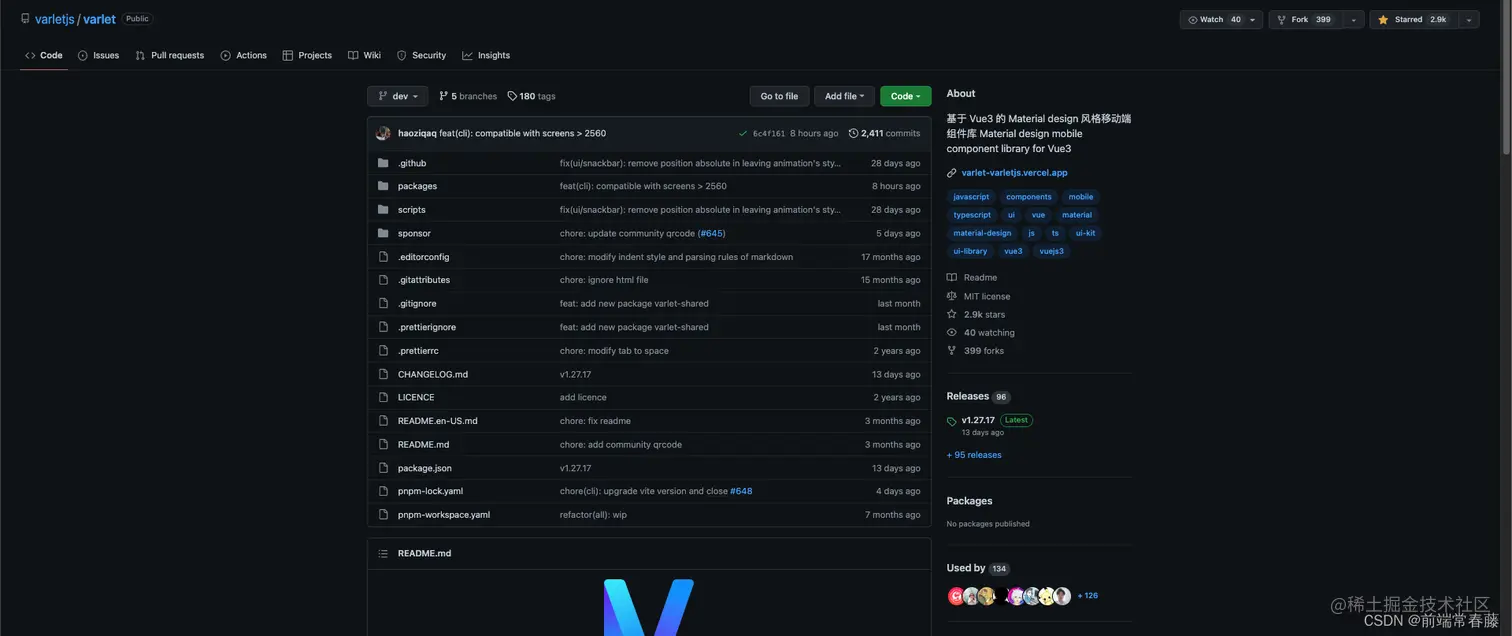Open the pnpm-workspace.yaml file
This screenshot has width=1512, height=636.
444,515
